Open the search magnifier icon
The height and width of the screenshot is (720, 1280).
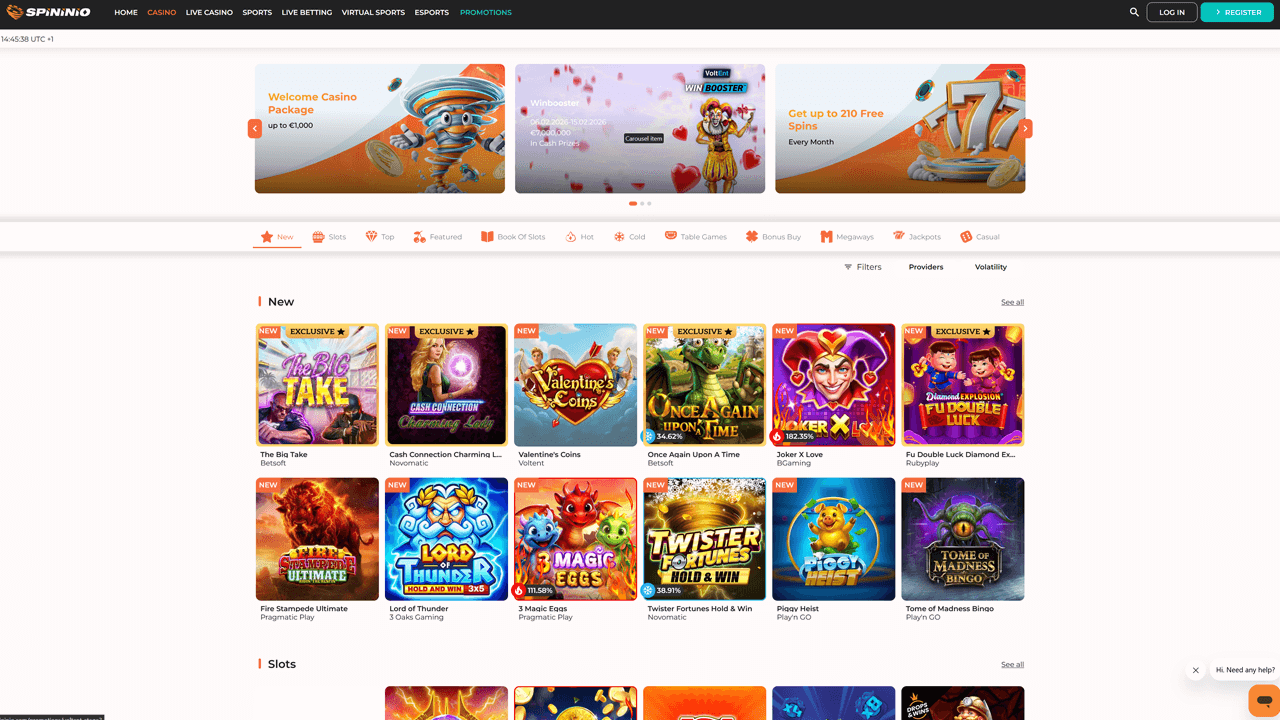point(1134,12)
